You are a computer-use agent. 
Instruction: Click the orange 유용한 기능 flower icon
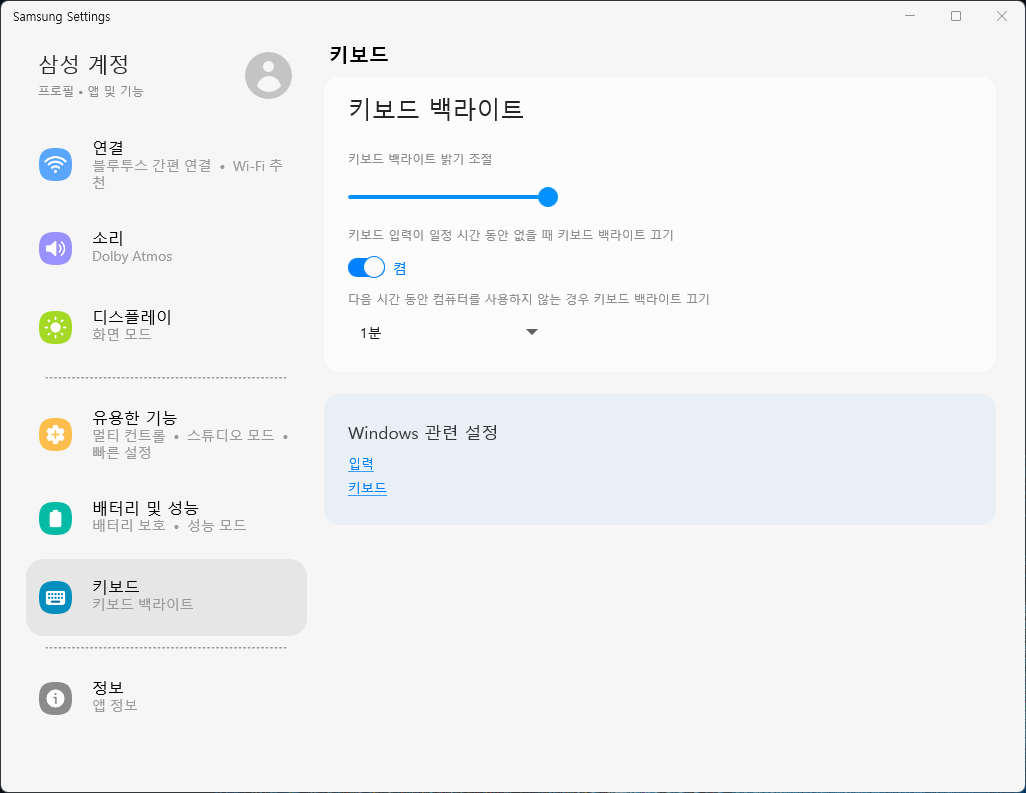55,434
